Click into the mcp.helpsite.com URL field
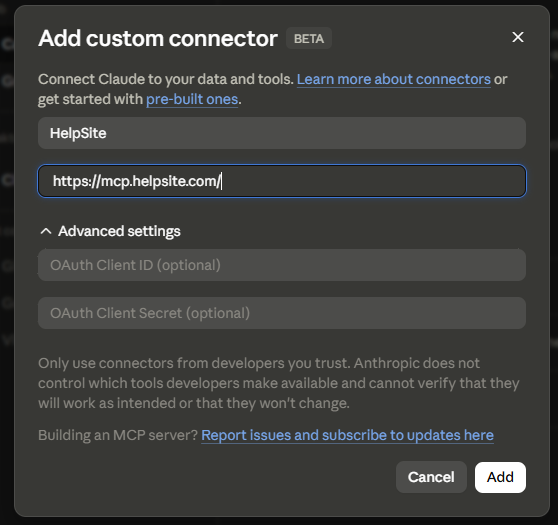Viewport: 558px width, 525px height. [x=282, y=181]
